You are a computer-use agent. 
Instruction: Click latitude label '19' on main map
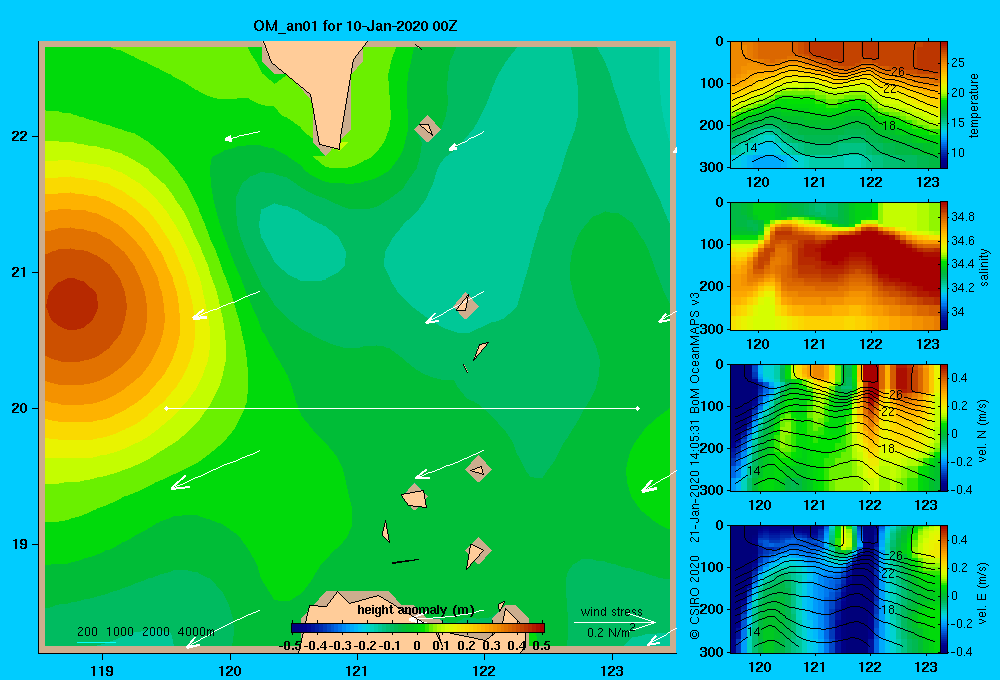pos(20,544)
